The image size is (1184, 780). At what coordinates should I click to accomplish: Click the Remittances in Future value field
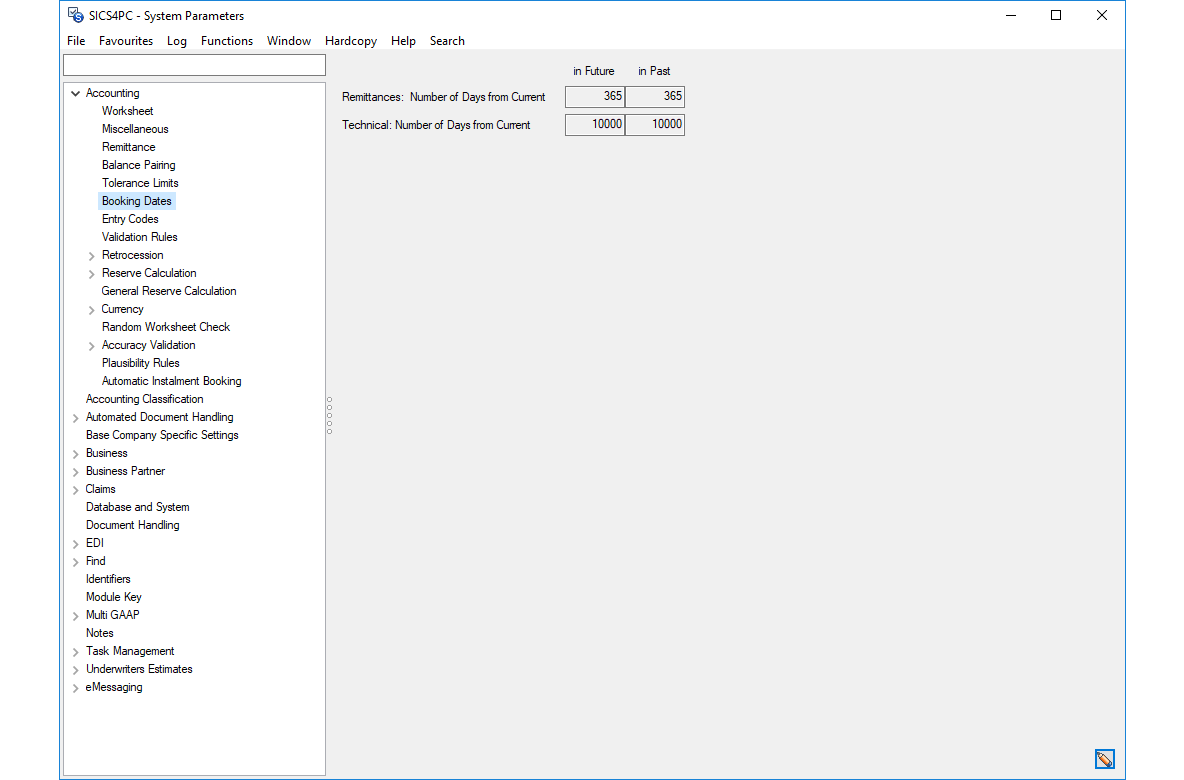(594, 96)
